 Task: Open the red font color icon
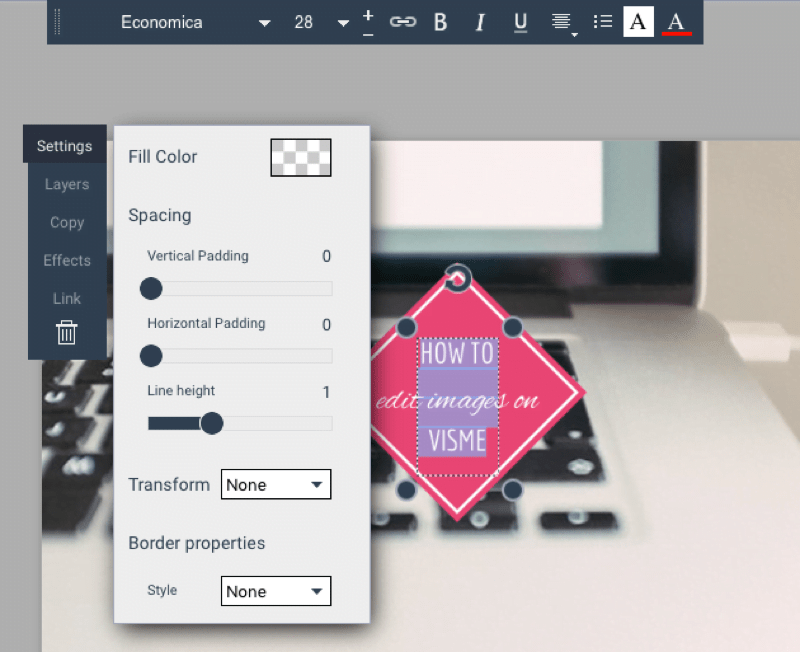pos(677,22)
